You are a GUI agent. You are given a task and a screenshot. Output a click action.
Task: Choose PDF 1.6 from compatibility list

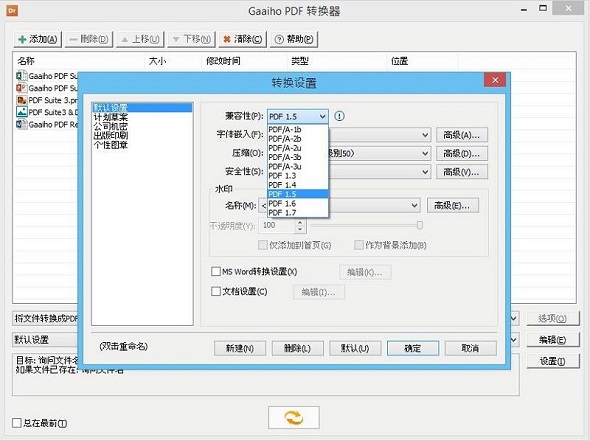click(298, 204)
